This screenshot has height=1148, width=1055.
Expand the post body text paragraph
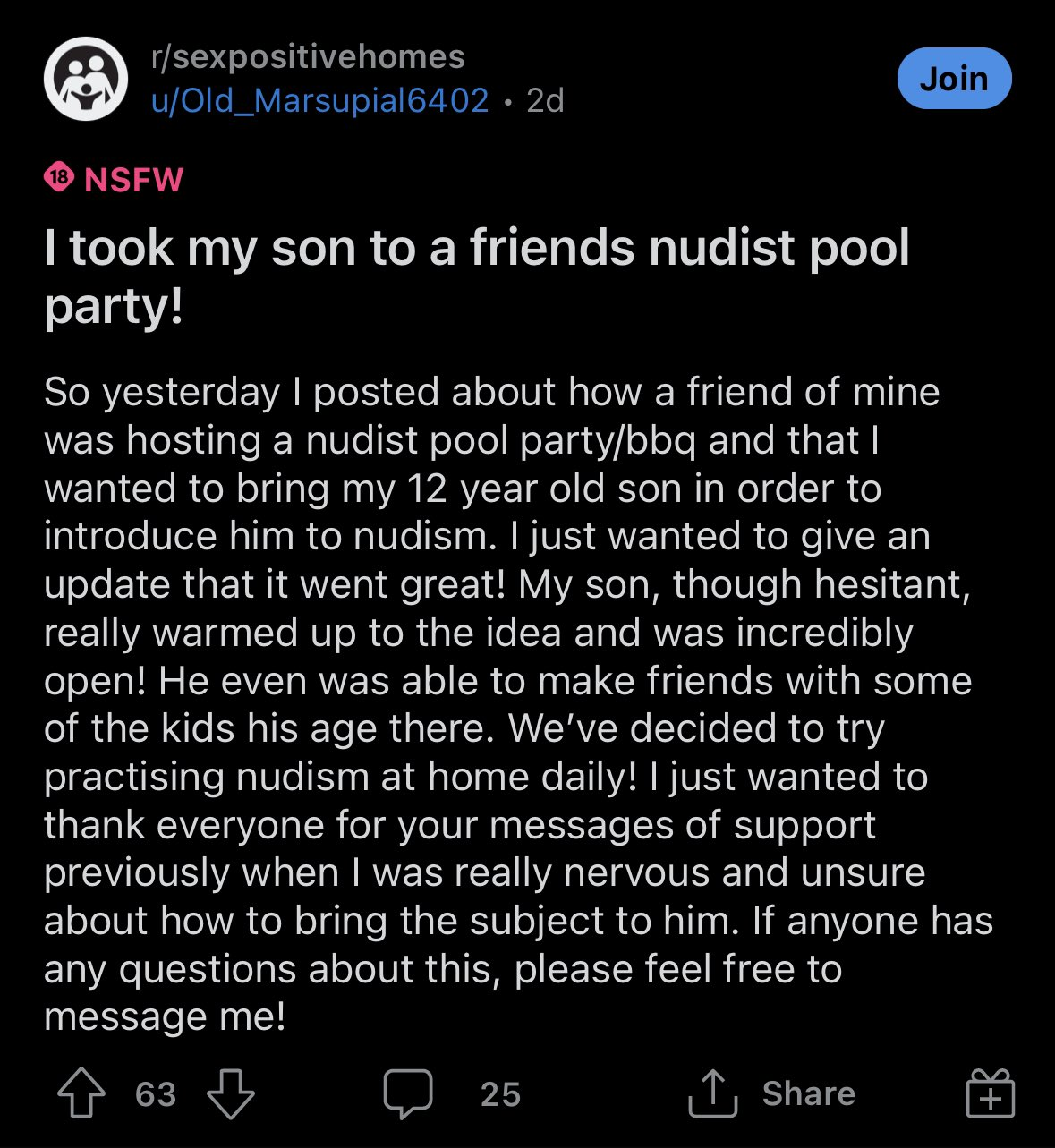519,703
